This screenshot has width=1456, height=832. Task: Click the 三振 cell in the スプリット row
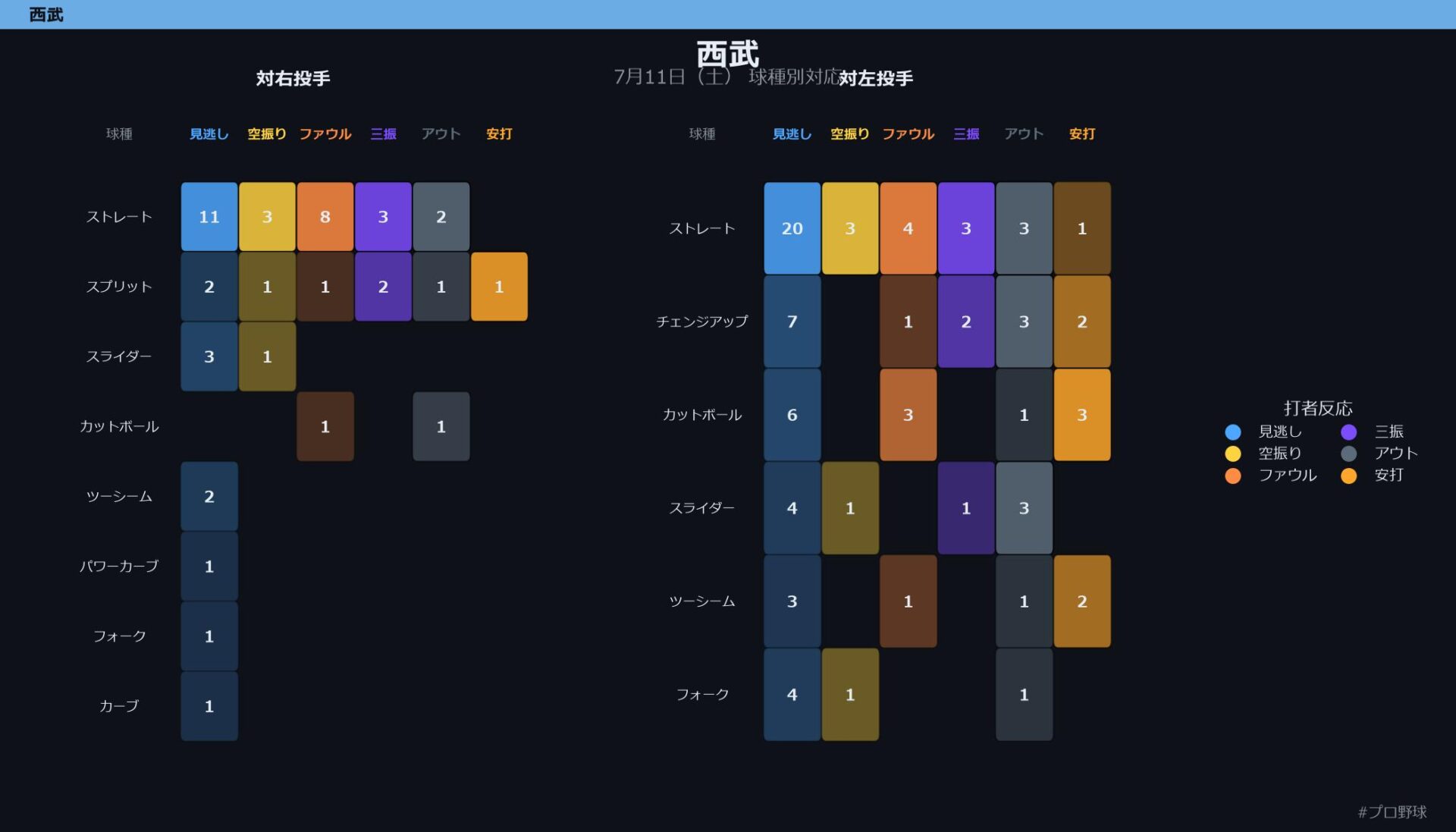point(383,287)
